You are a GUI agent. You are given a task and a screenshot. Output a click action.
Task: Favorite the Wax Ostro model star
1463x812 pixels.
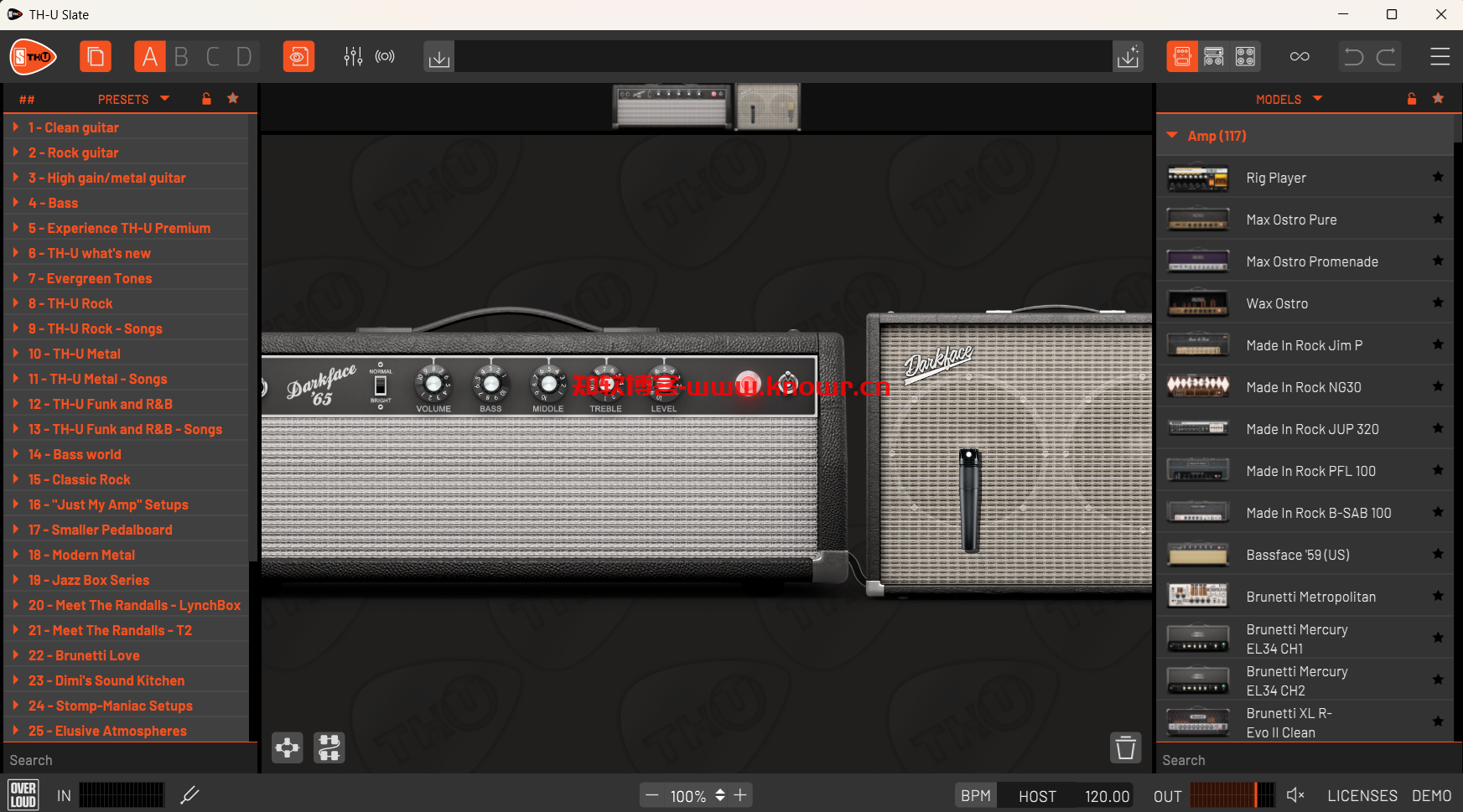(x=1438, y=303)
